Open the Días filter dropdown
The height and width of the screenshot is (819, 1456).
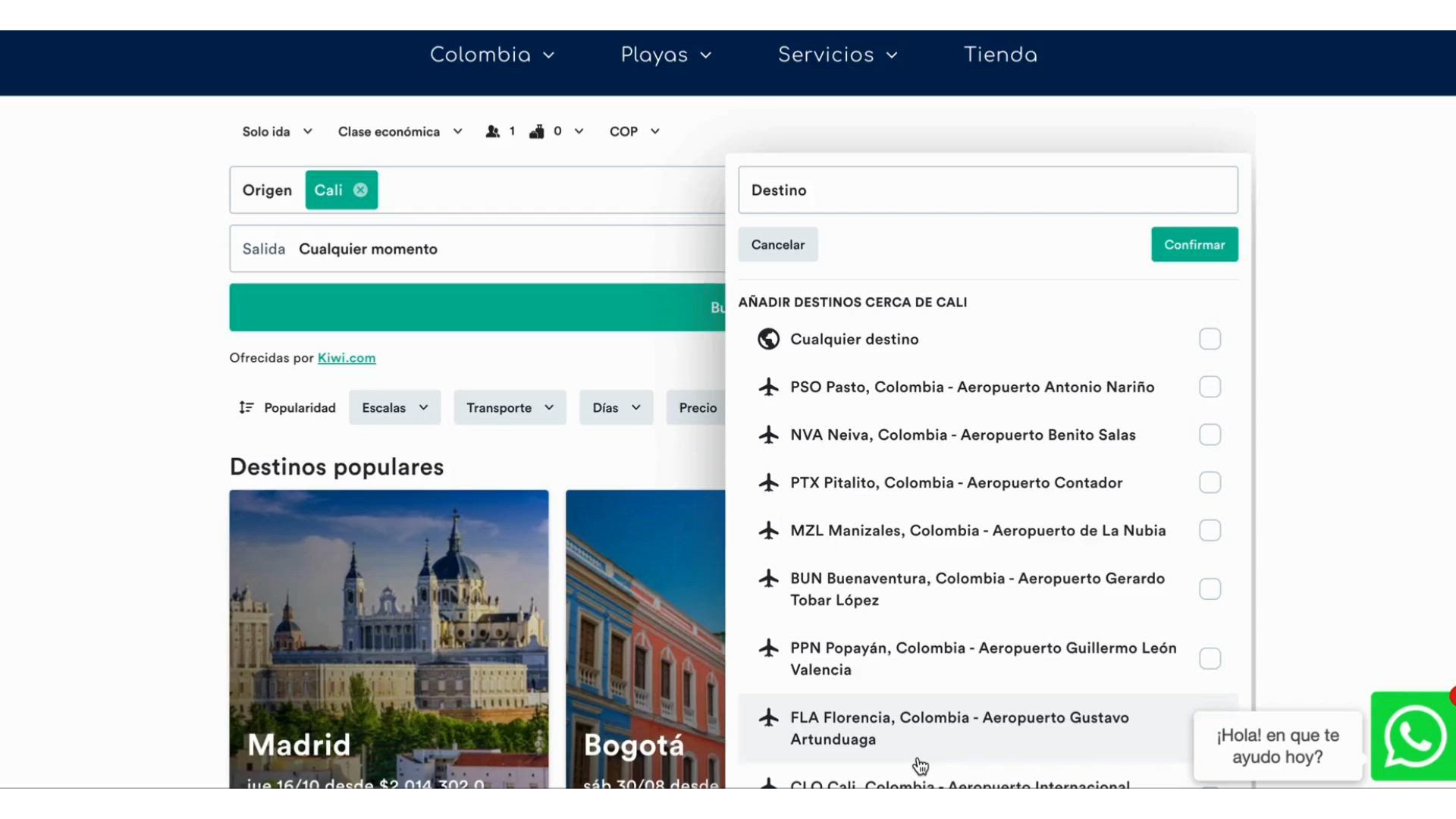point(616,407)
